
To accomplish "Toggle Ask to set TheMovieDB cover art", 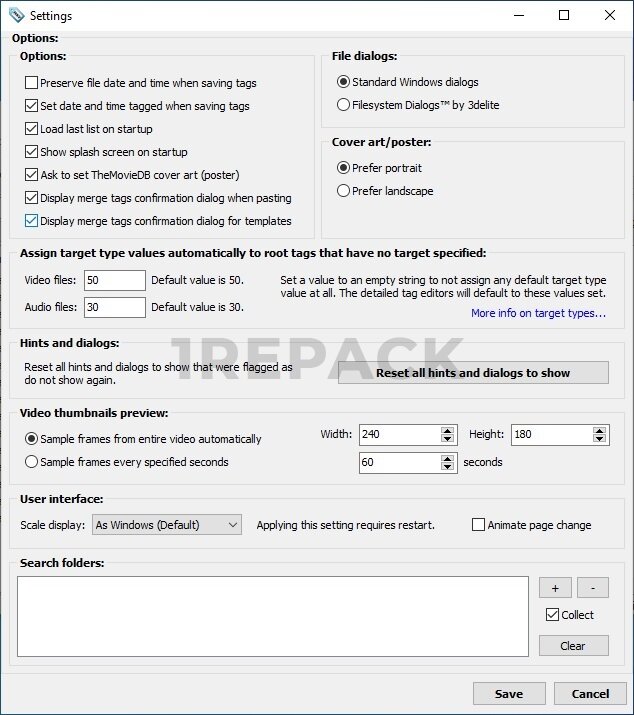I will [32, 175].
